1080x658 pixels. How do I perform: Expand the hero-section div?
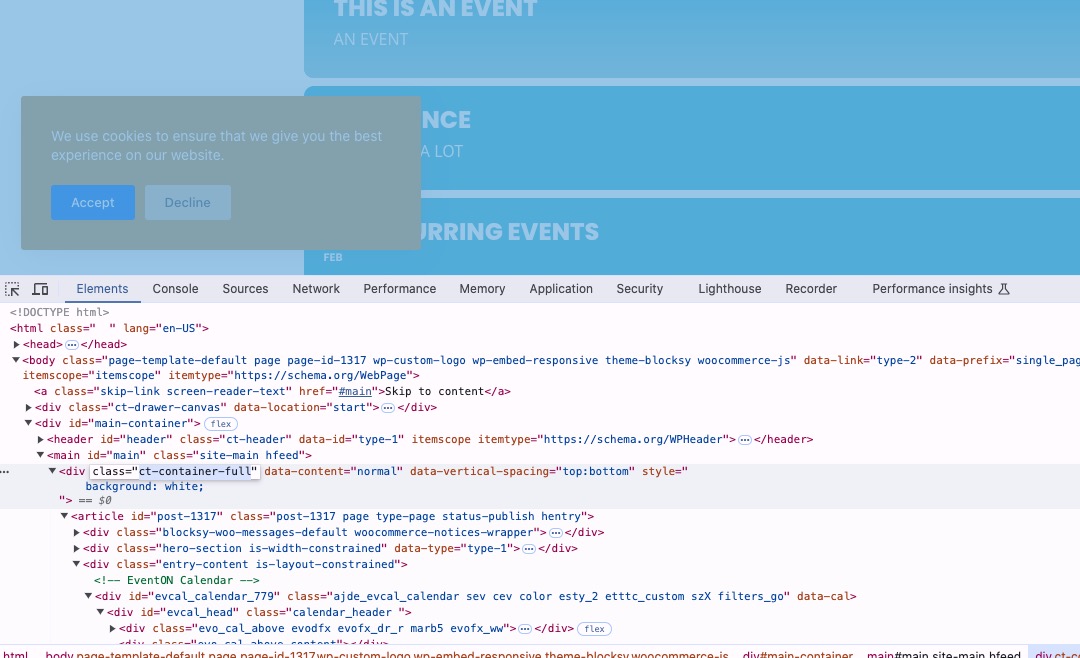point(76,548)
